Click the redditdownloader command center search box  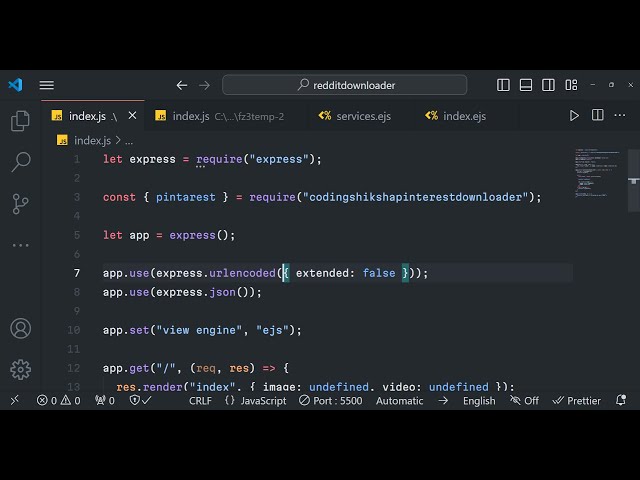345,85
